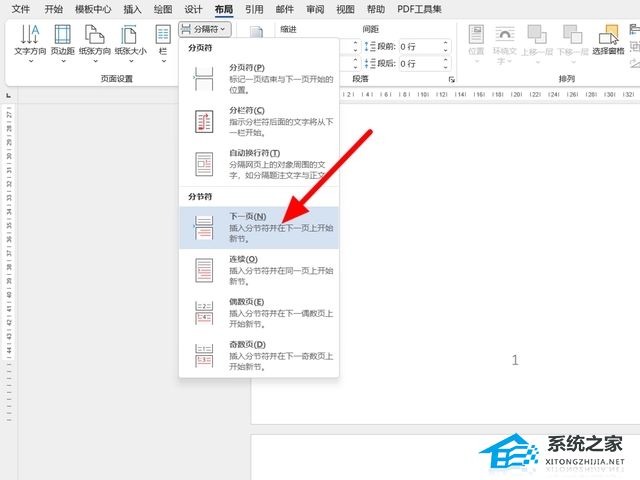Click the 段前 spacing before field
Screen dimensions: 640x480
coord(420,47)
